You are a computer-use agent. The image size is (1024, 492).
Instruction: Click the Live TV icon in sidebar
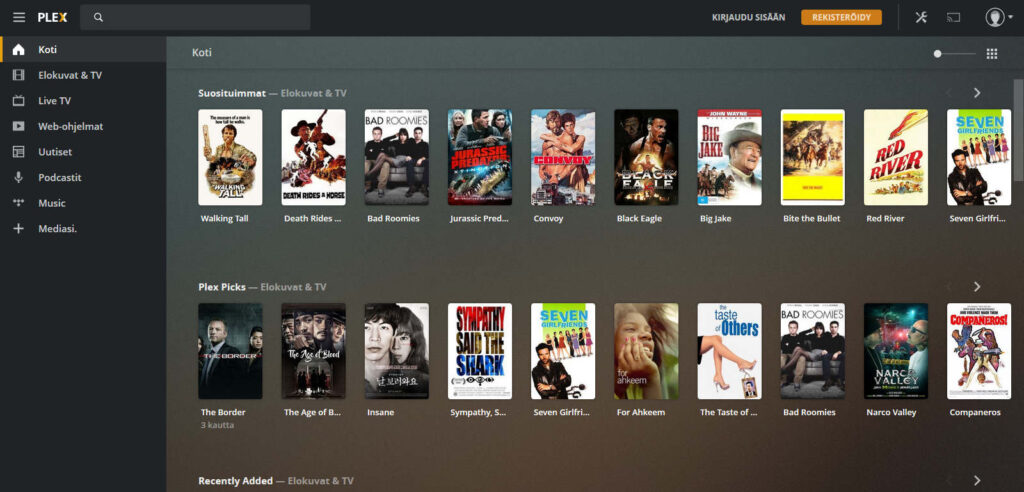[x=18, y=101]
